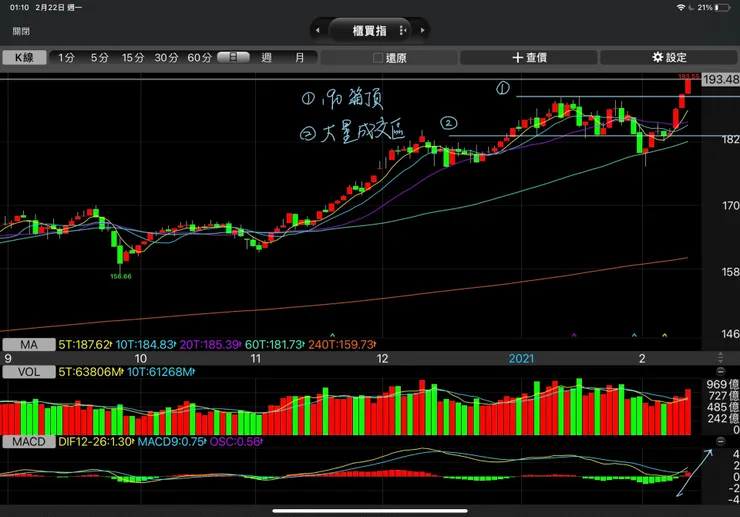This screenshot has width=740, height=517.
Task: Enable the 還原 checkbox
Action: click(378, 58)
